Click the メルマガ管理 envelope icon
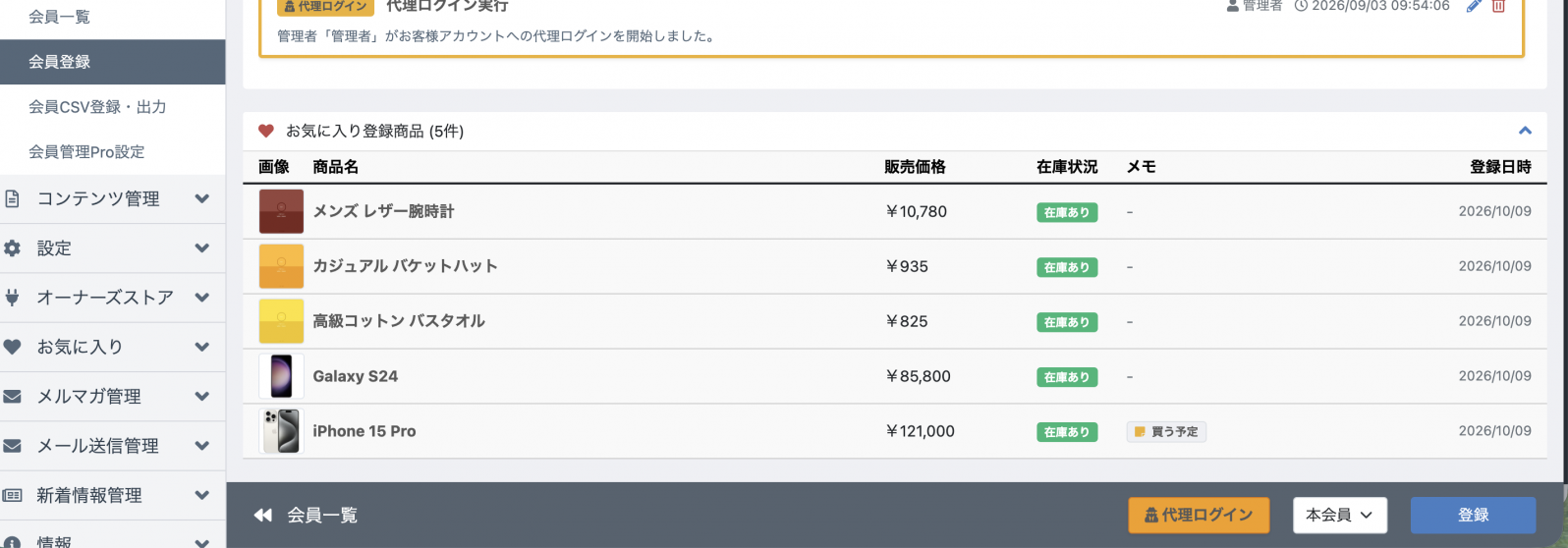The width and height of the screenshot is (1568, 548). tap(12, 397)
